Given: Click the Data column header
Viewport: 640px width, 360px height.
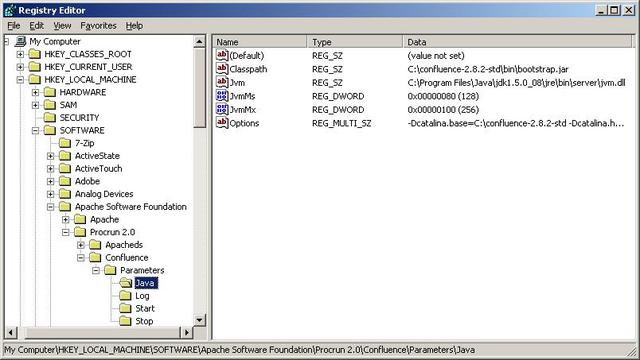Looking at the screenshot, I should pyautogui.click(x=517, y=42).
